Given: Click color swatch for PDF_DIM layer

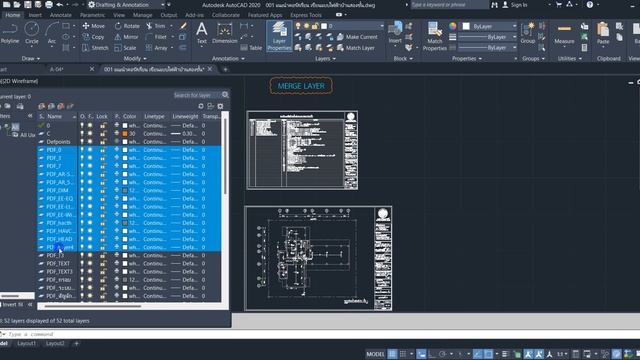Looking at the screenshot, I should pos(125,190).
